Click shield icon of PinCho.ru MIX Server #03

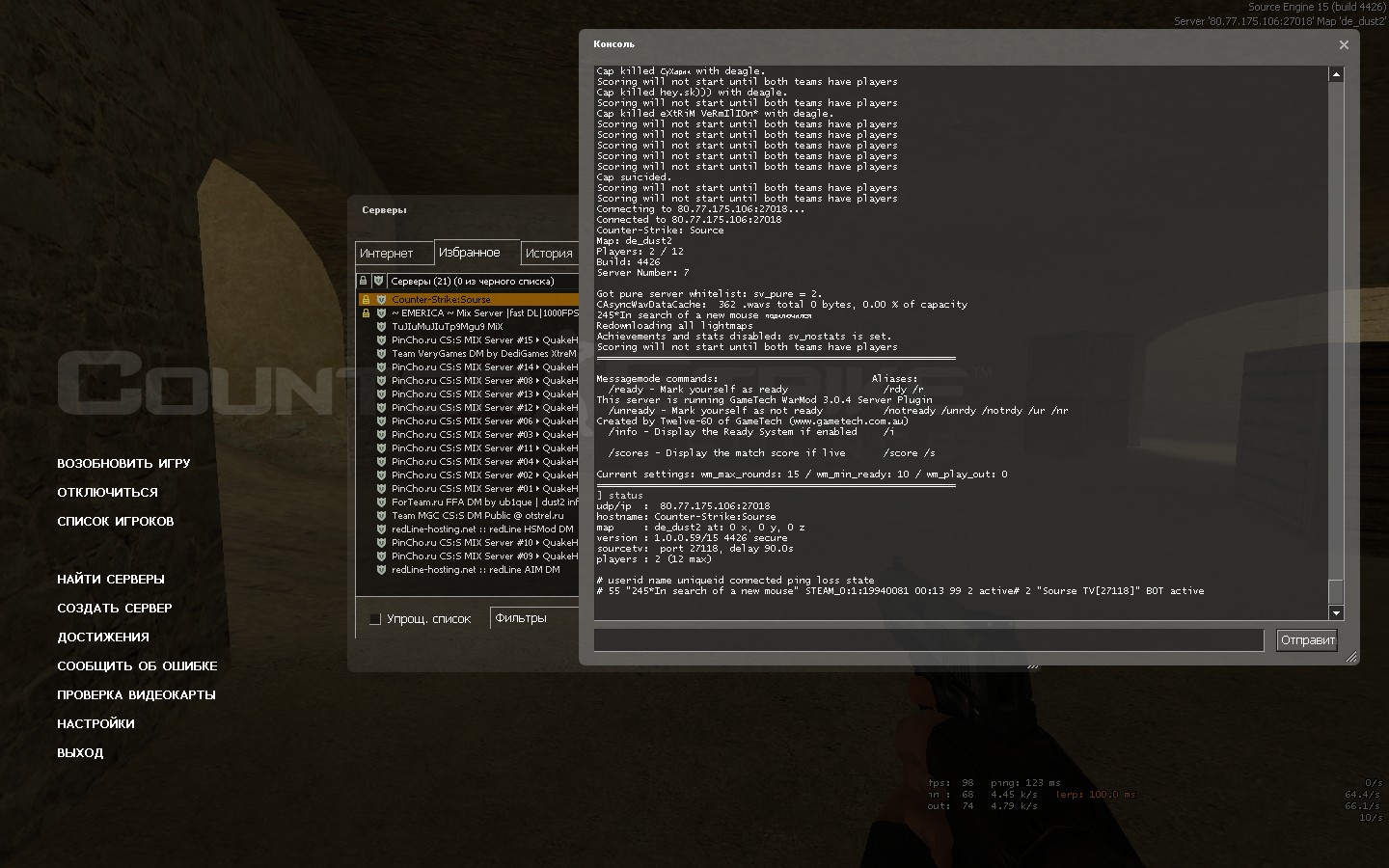(381, 435)
